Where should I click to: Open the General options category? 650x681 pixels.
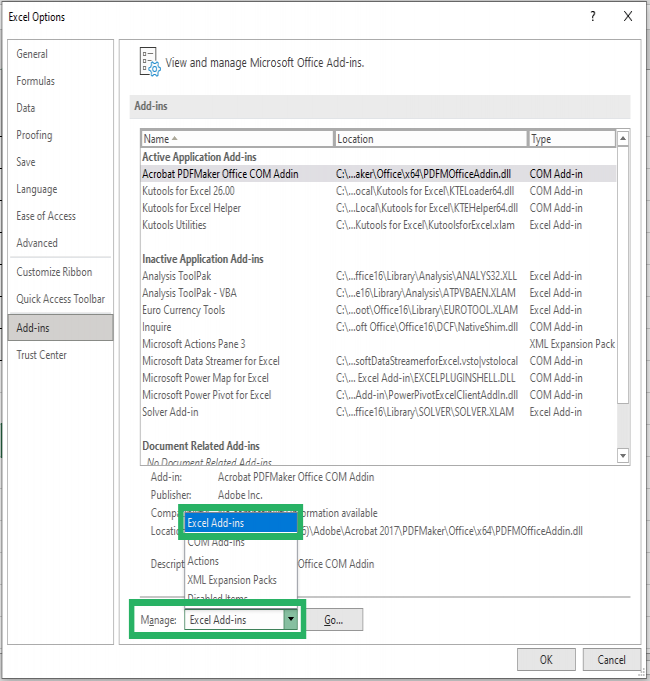tap(32, 54)
